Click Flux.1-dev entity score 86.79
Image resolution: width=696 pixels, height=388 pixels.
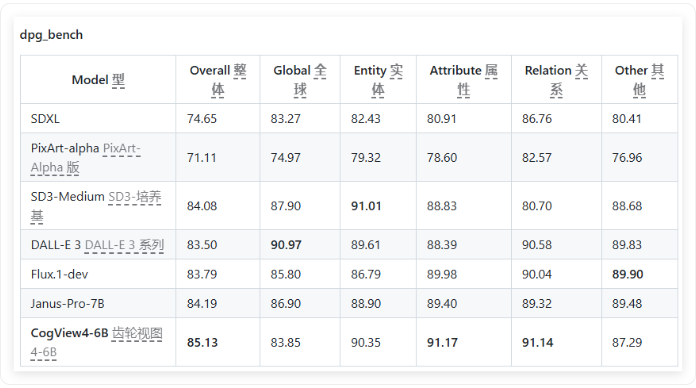(366, 274)
